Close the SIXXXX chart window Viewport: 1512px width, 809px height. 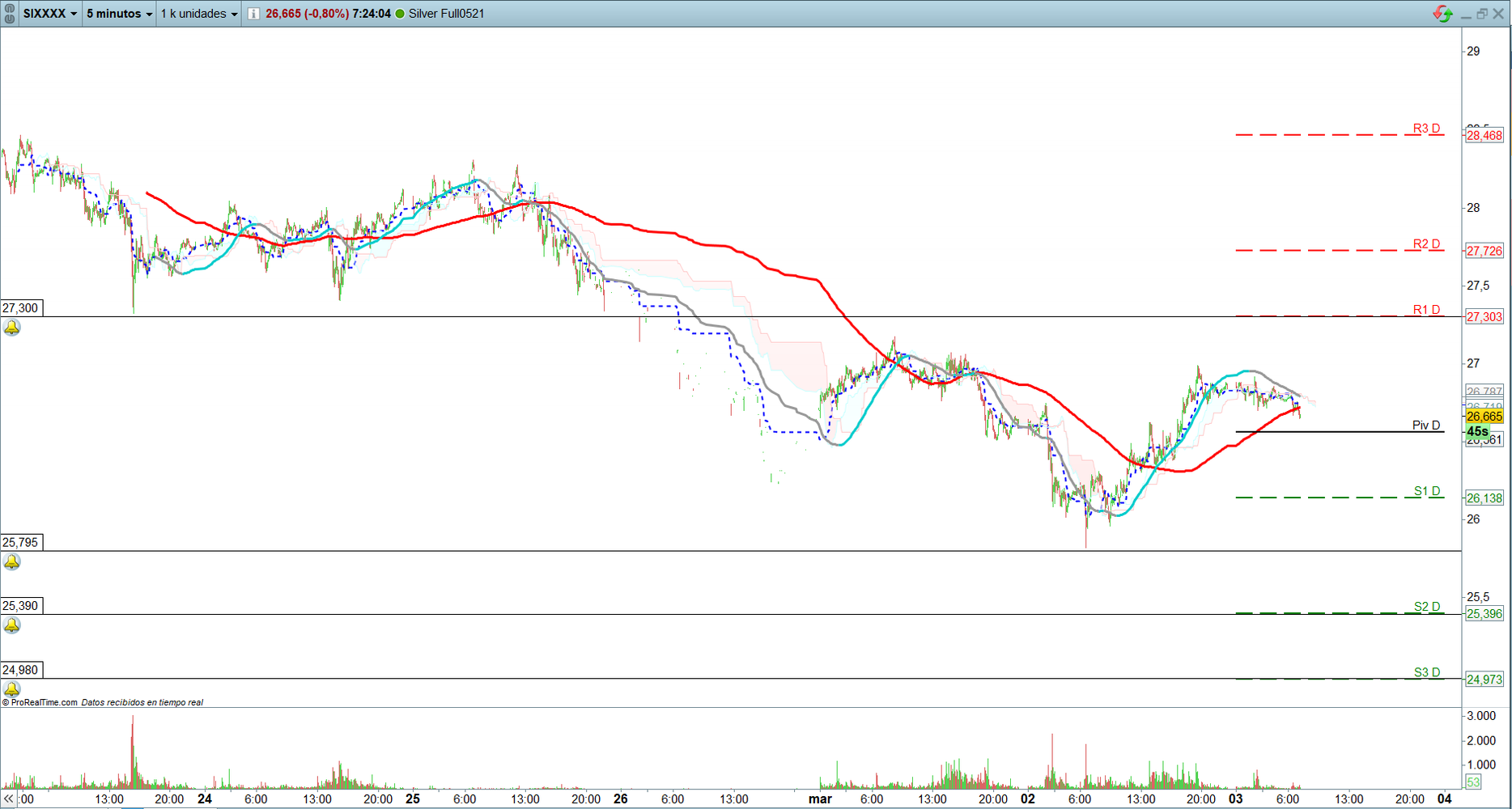1498,14
